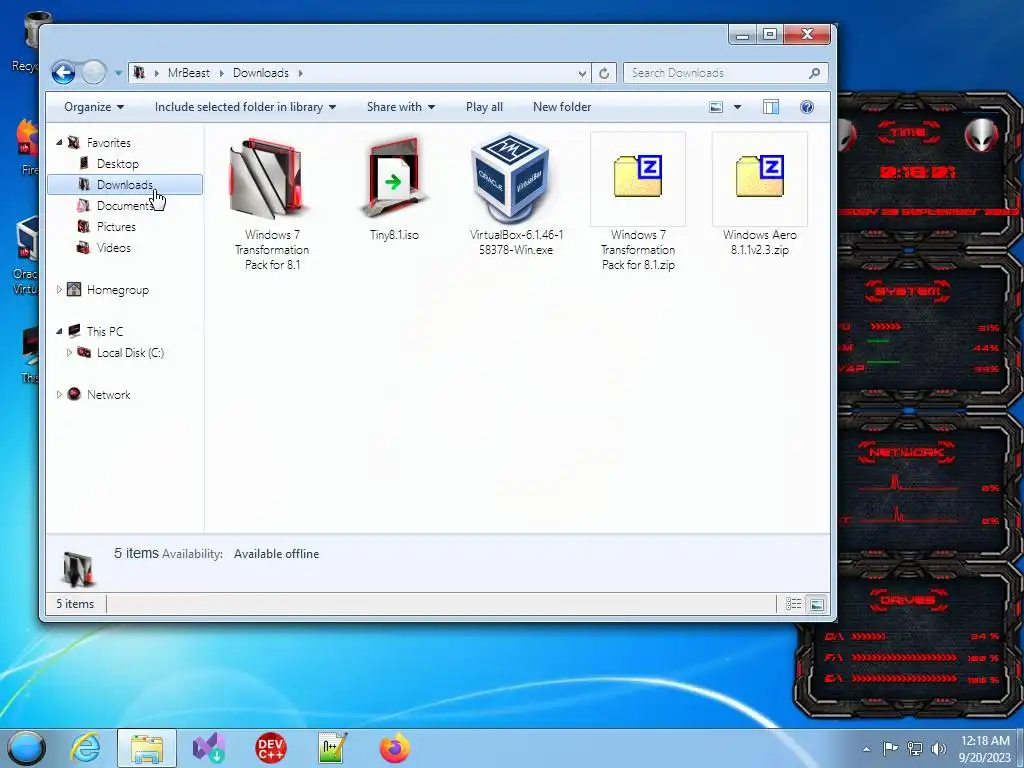The height and width of the screenshot is (768, 1024).
Task: Open Visual Studio Installer from taskbar
Action: [x=209, y=748]
